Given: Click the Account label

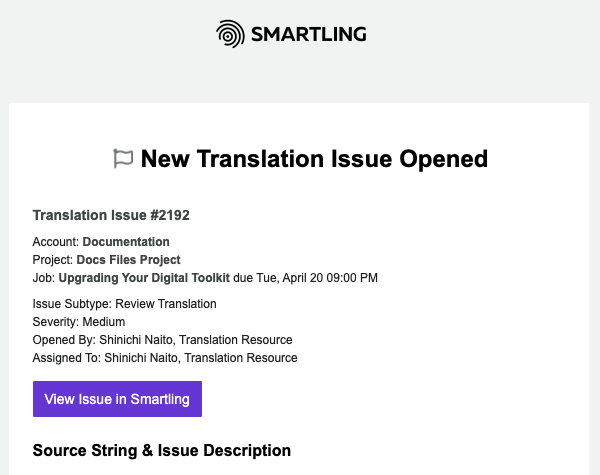Looking at the screenshot, I should click(56, 242).
